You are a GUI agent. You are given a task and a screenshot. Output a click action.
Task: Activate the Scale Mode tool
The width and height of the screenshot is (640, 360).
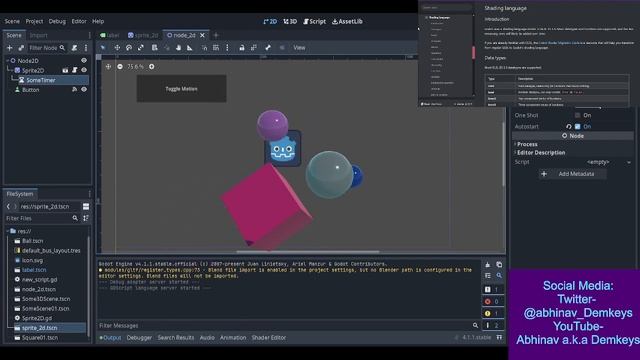coord(141,48)
